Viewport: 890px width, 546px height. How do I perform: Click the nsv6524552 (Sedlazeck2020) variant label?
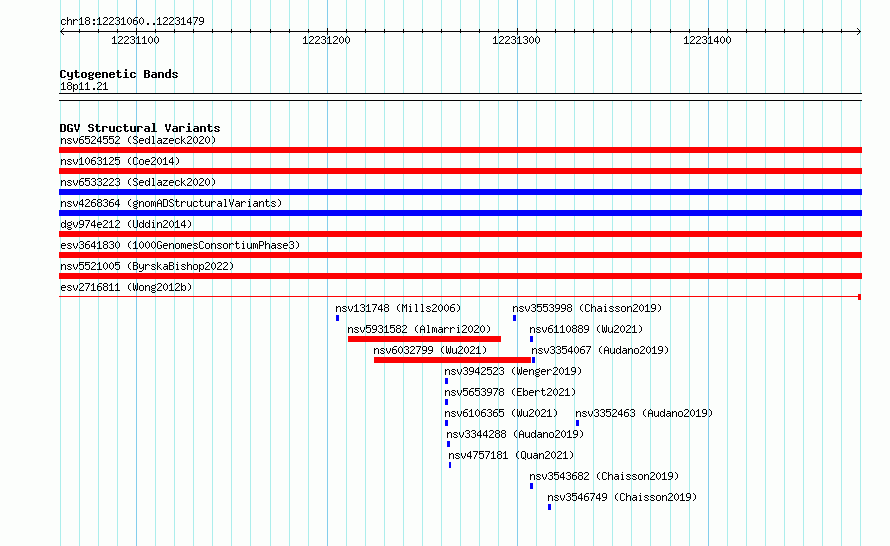[138, 140]
